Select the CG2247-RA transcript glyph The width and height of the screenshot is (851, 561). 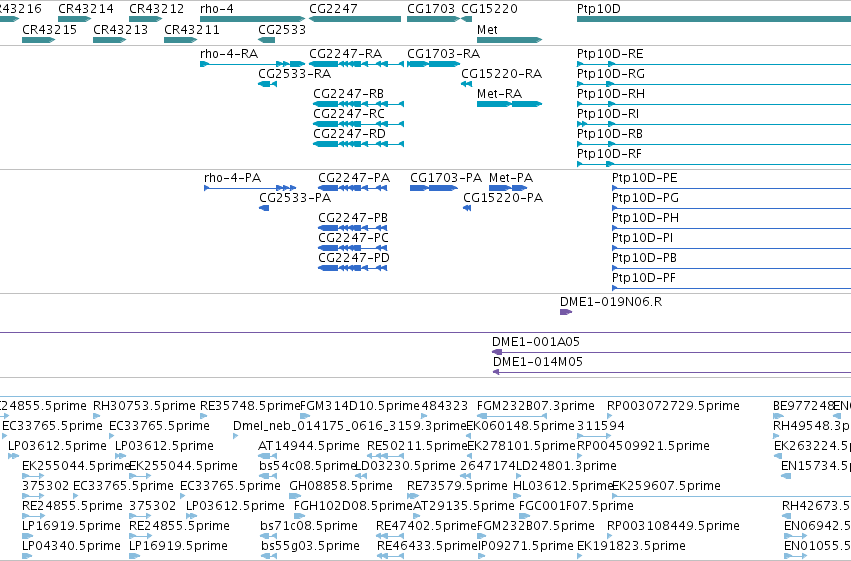pos(357,64)
